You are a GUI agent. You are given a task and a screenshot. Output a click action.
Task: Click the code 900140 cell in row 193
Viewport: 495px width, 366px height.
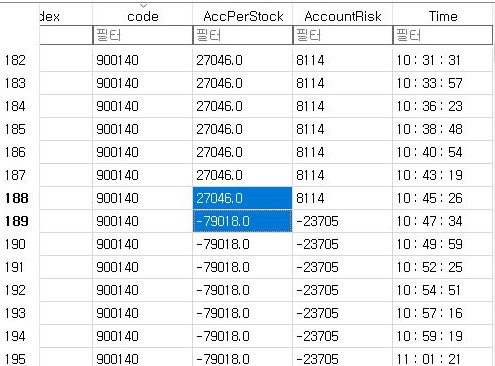coord(143,313)
